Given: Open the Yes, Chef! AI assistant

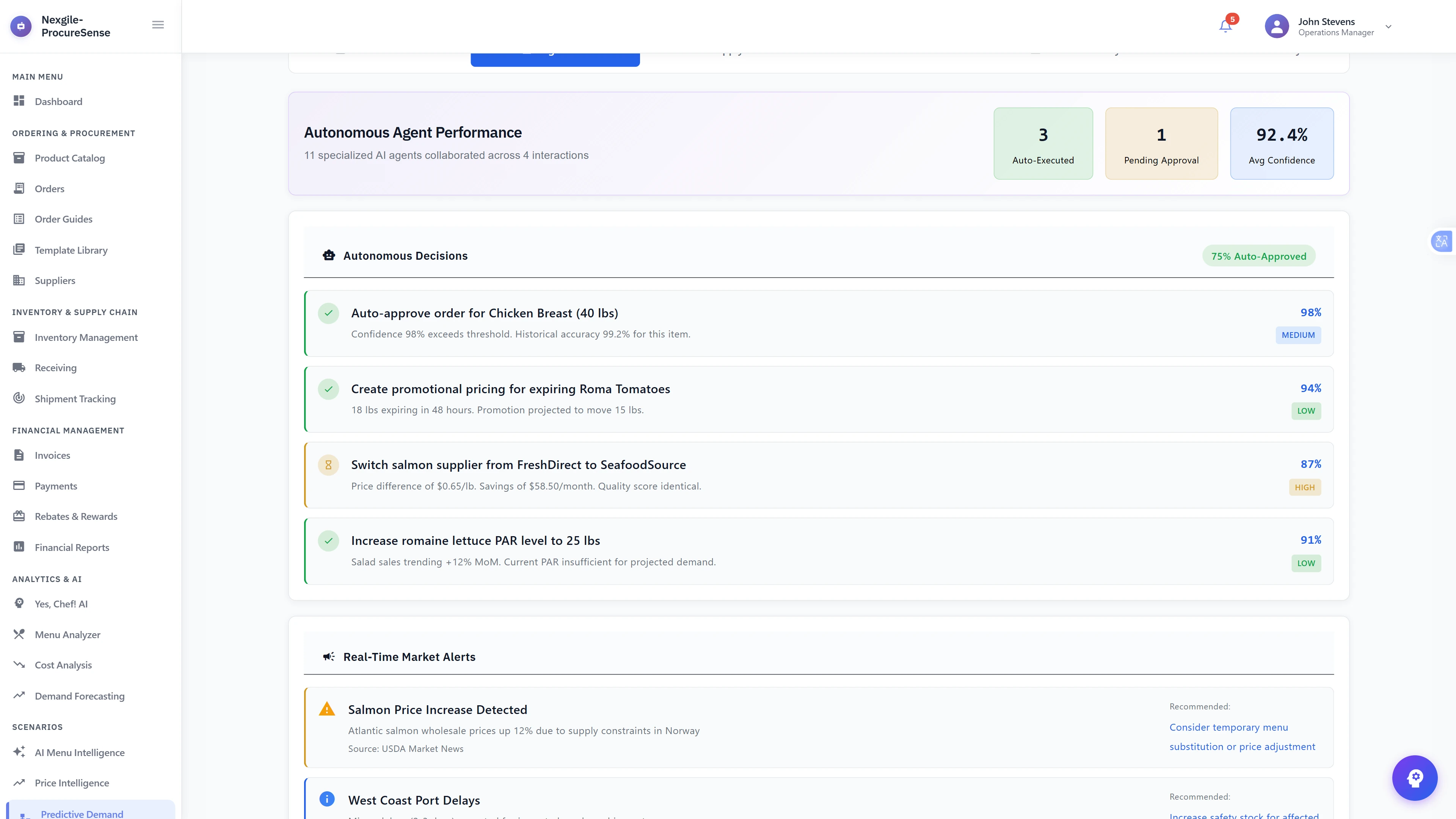Looking at the screenshot, I should point(61,603).
